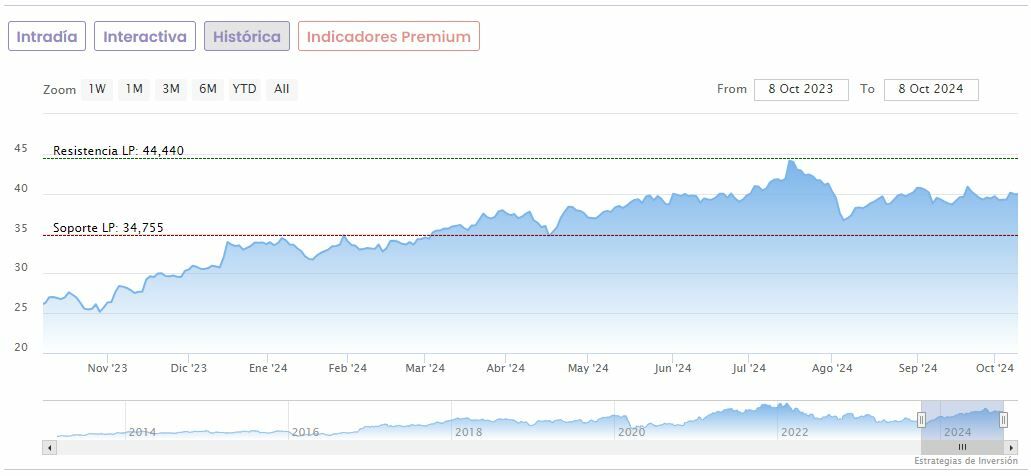Select the Histórica tab
This screenshot has width=1031, height=476.
click(247, 37)
